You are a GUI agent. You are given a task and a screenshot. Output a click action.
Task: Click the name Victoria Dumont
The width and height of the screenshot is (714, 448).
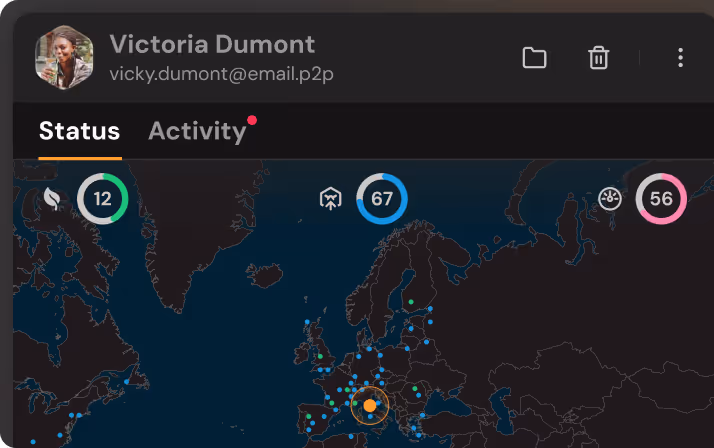pos(212,45)
